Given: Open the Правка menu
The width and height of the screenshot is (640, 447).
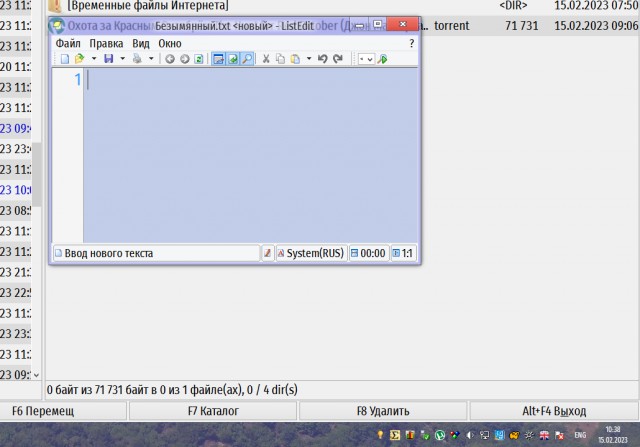Looking at the screenshot, I should pyautogui.click(x=106, y=43).
